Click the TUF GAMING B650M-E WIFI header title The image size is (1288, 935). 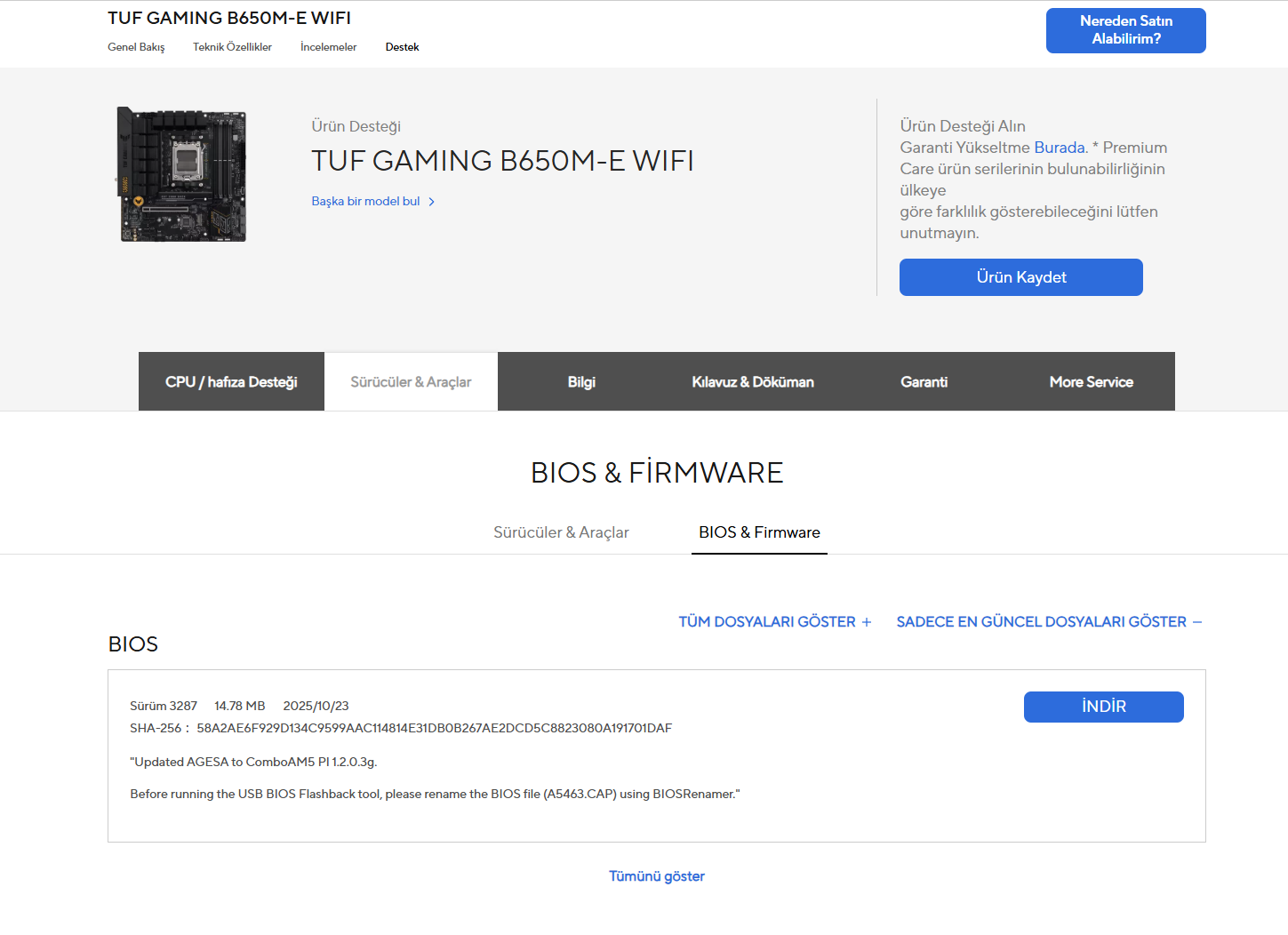(x=229, y=18)
